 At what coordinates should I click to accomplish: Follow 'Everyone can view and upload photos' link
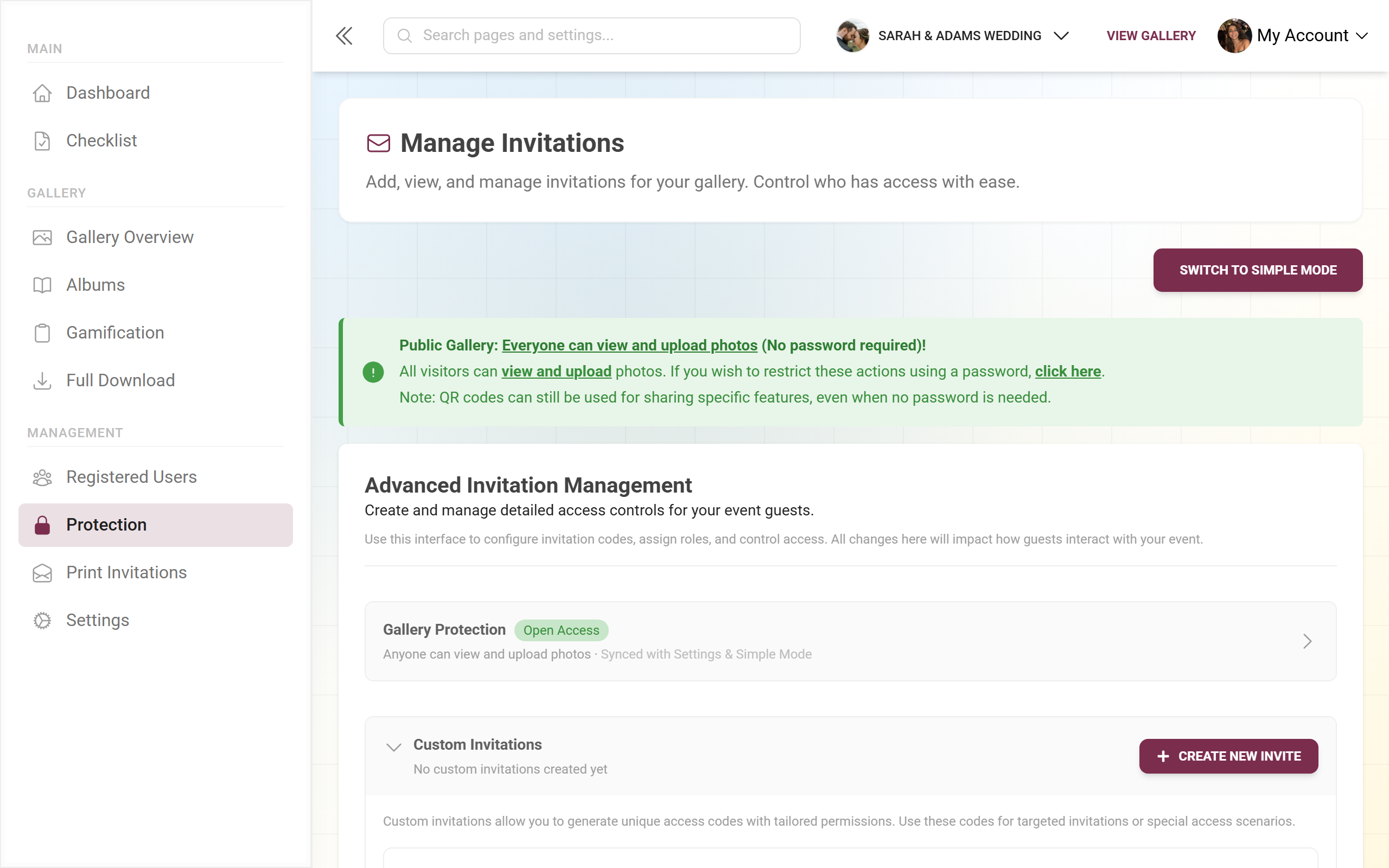(629, 346)
